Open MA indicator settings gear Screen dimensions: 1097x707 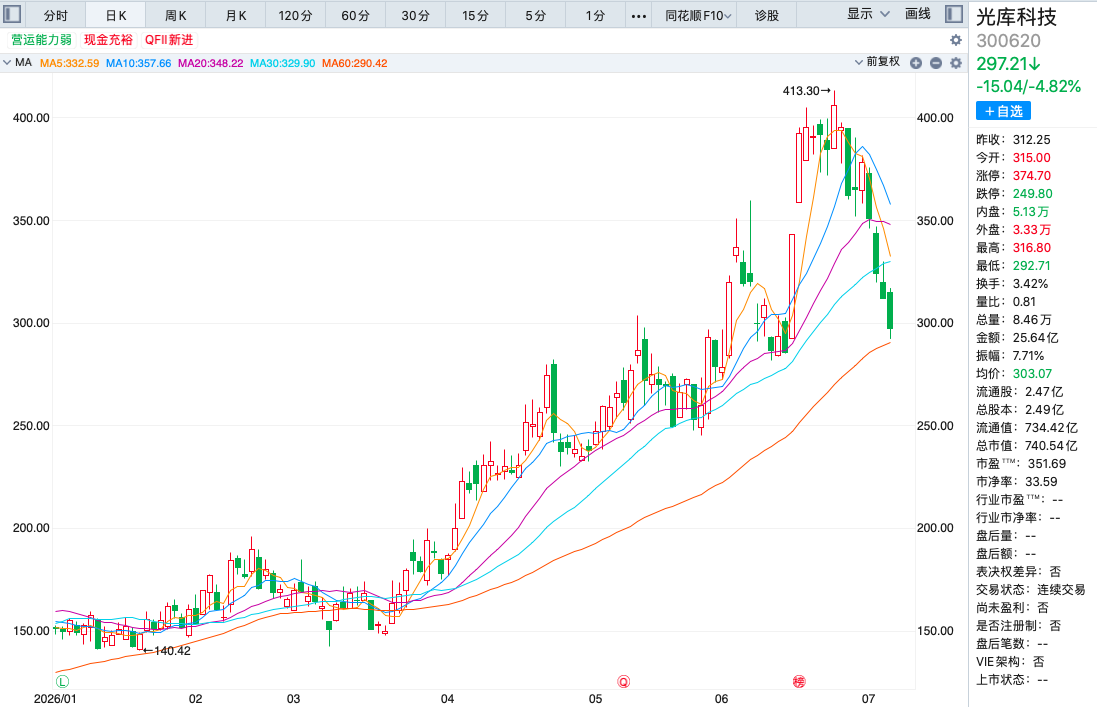[x=956, y=63]
